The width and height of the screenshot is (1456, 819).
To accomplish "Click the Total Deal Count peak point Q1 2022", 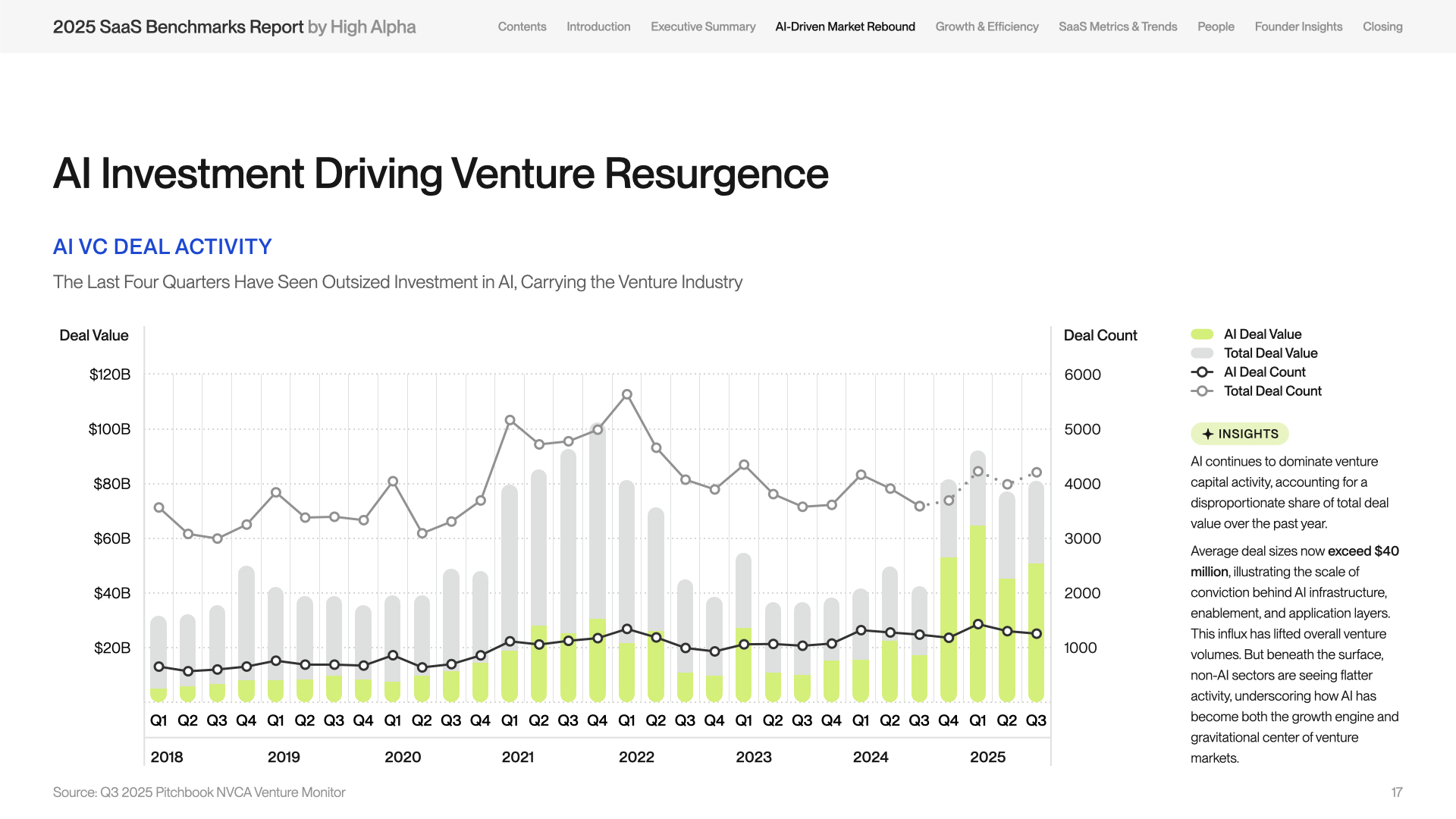I will pos(627,394).
